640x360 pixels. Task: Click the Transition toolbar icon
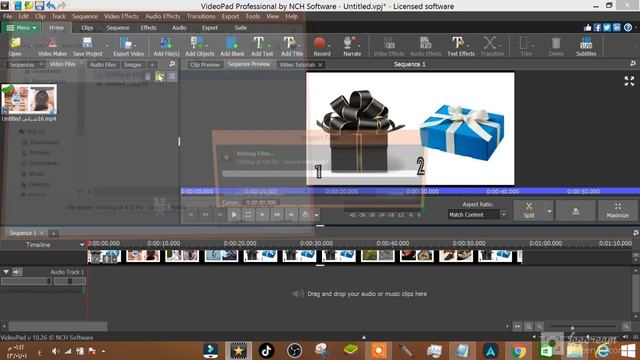pos(492,46)
